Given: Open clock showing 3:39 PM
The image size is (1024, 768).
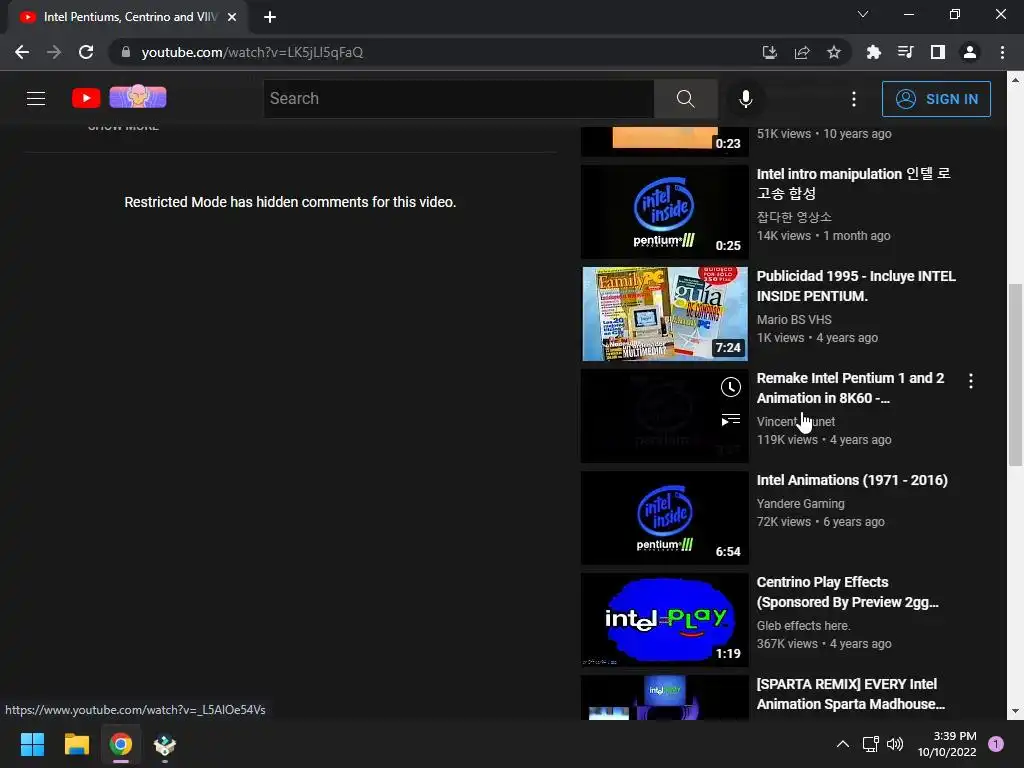Looking at the screenshot, I should 947,744.
